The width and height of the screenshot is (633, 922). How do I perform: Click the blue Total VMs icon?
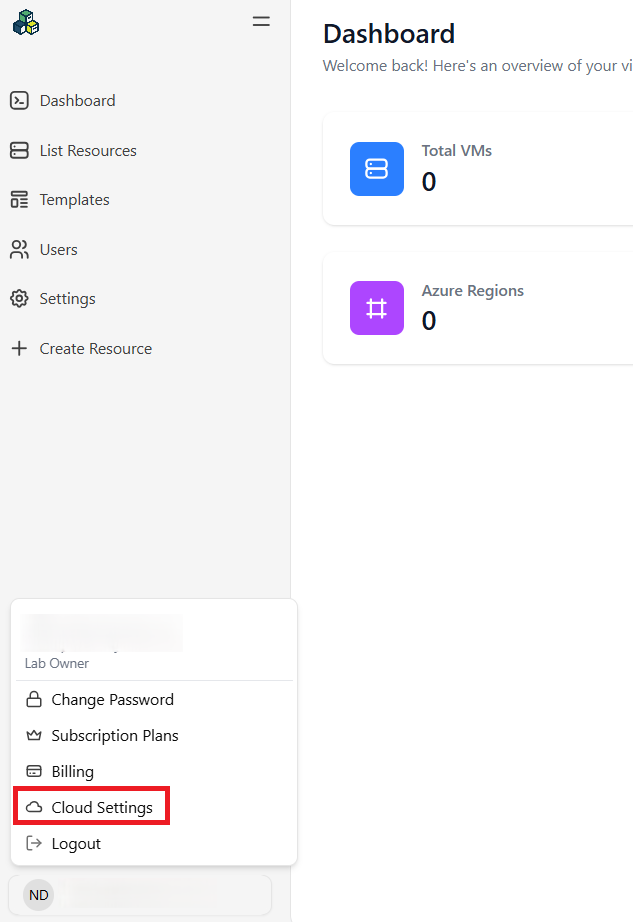pyautogui.click(x=377, y=168)
